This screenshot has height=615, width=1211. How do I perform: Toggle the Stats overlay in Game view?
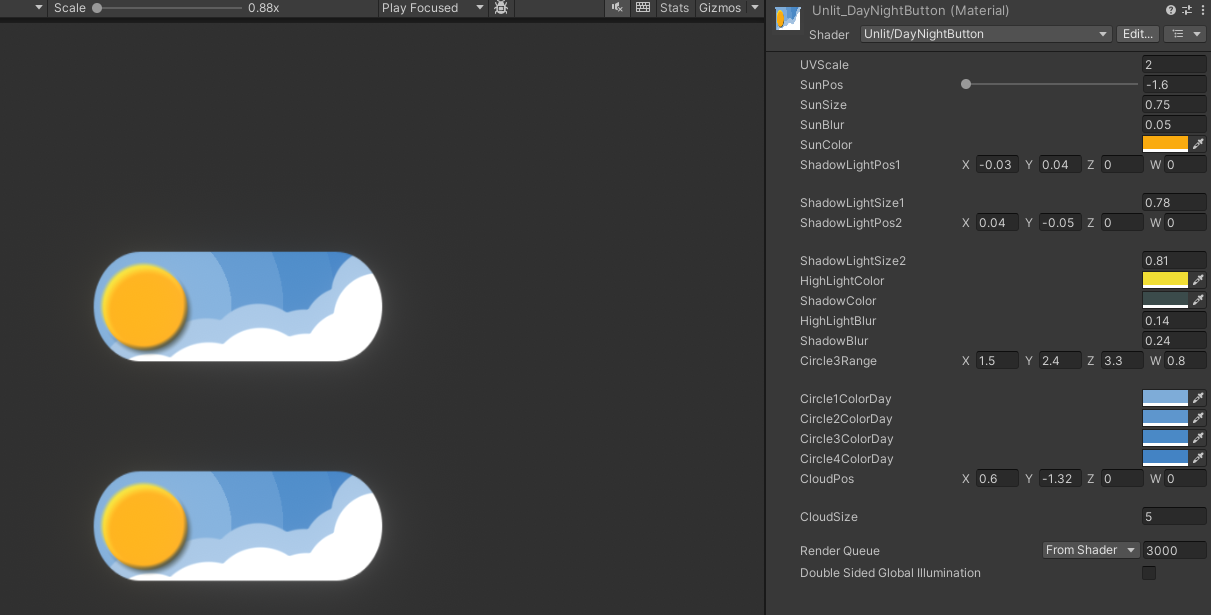[674, 8]
